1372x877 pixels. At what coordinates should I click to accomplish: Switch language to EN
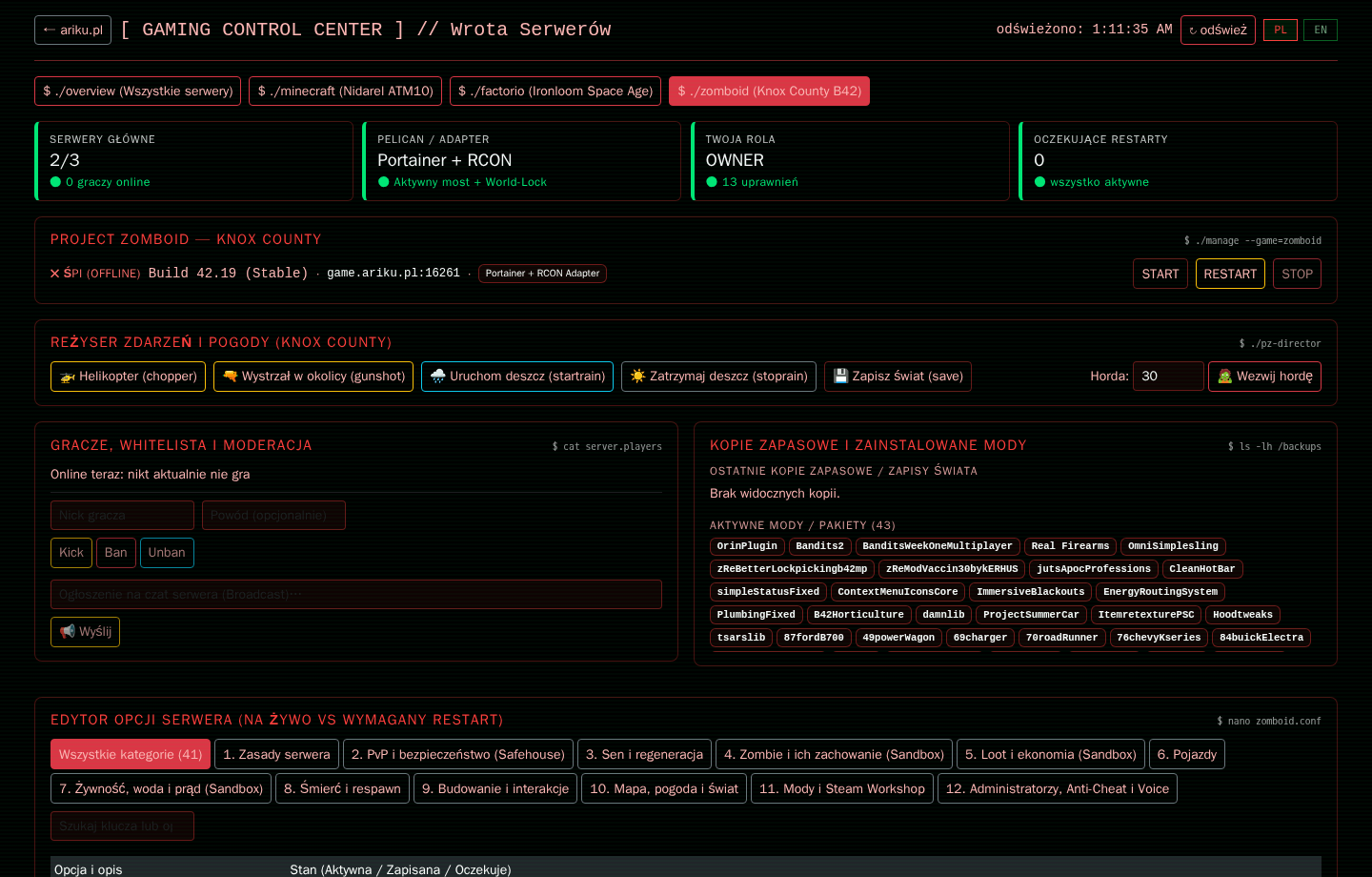click(1321, 30)
